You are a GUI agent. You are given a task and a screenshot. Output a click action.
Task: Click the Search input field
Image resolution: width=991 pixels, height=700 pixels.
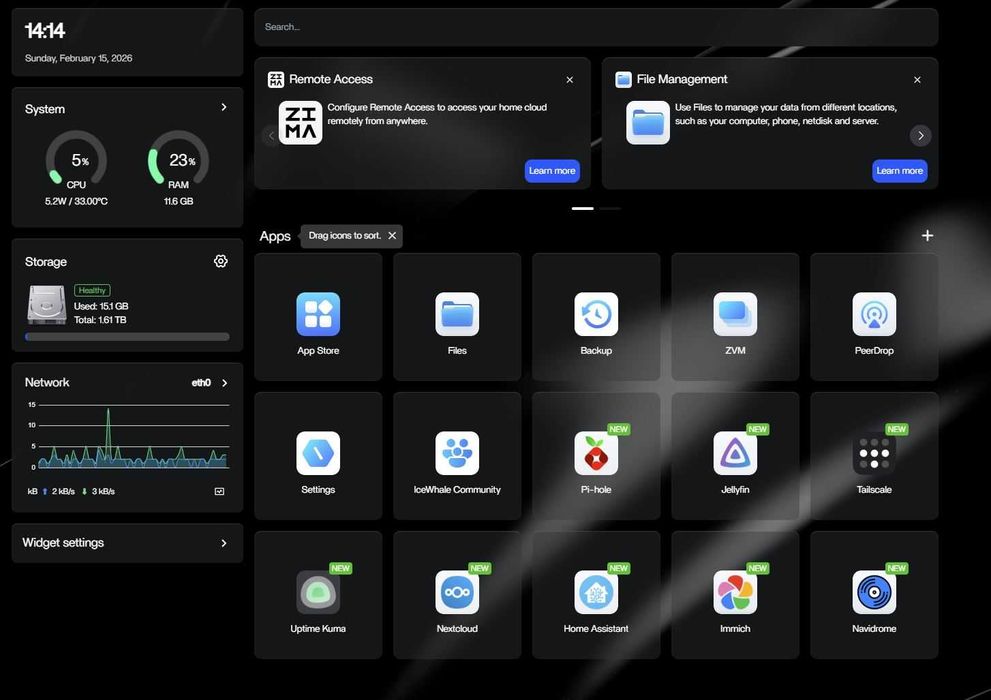(596, 27)
